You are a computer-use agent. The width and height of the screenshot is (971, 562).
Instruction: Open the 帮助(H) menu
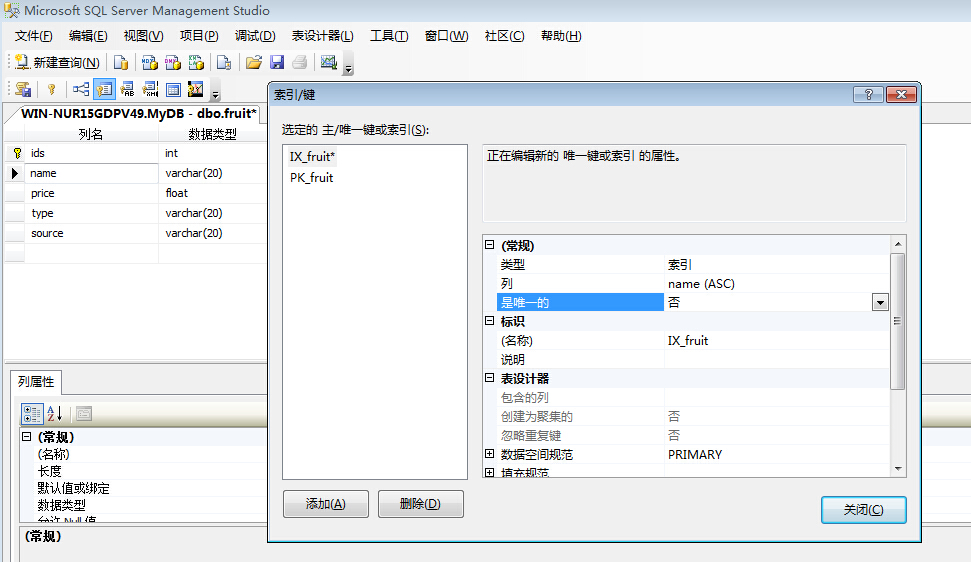(x=561, y=36)
